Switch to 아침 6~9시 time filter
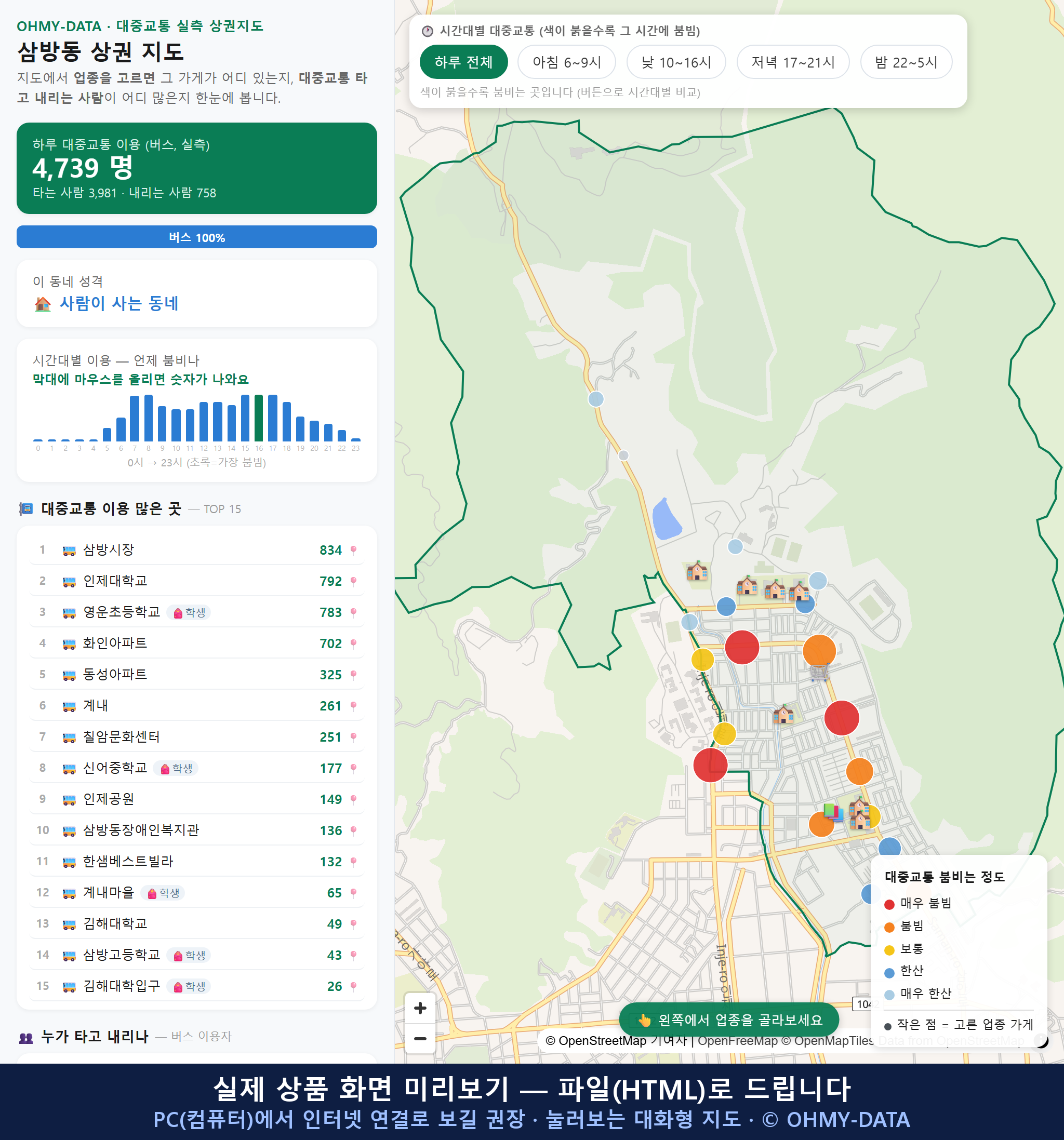The height and width of the screenshot is (1140, 1064). click(x=567, y=62)
